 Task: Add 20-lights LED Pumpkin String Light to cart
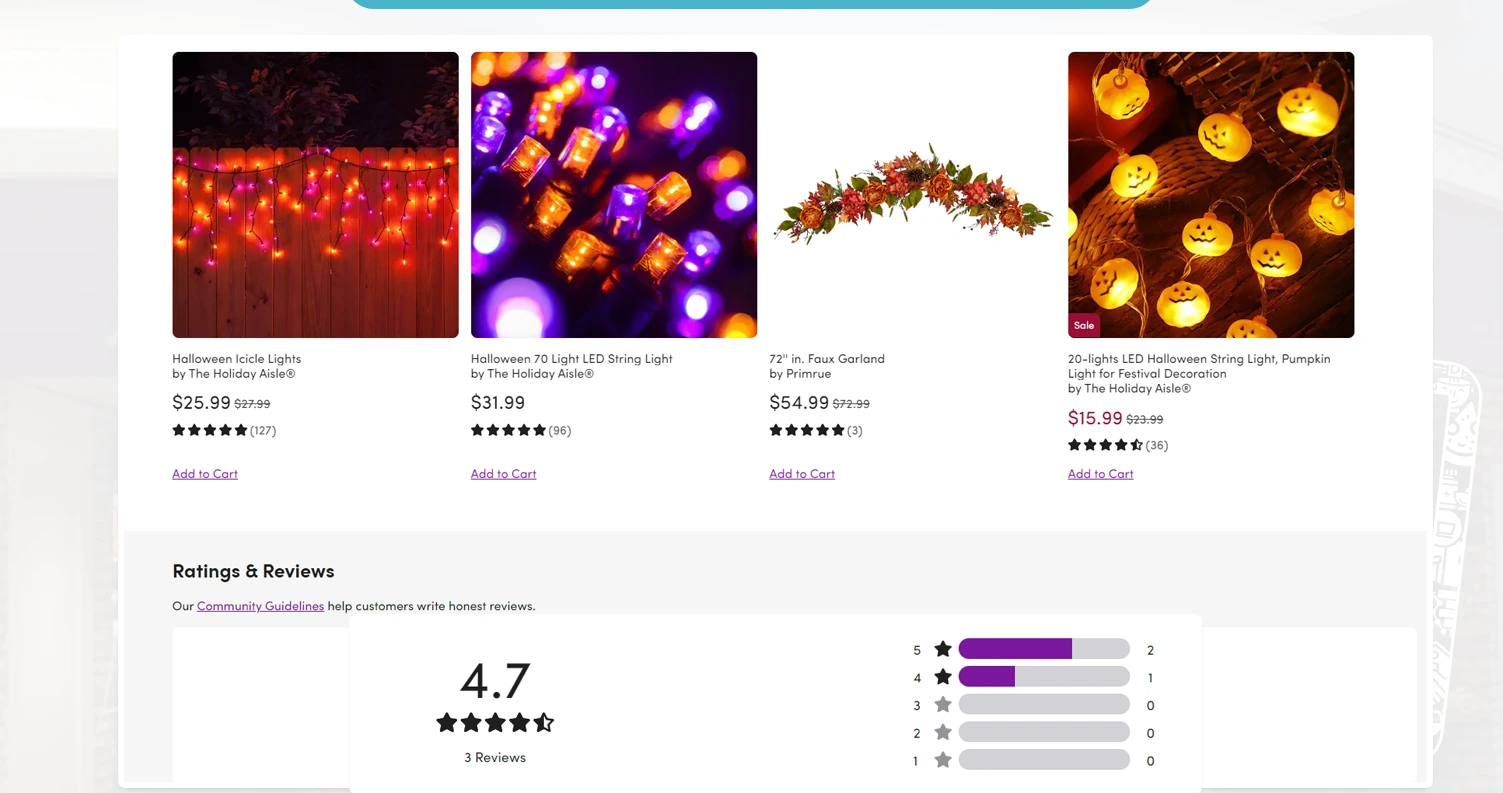tap(1100, 474)
